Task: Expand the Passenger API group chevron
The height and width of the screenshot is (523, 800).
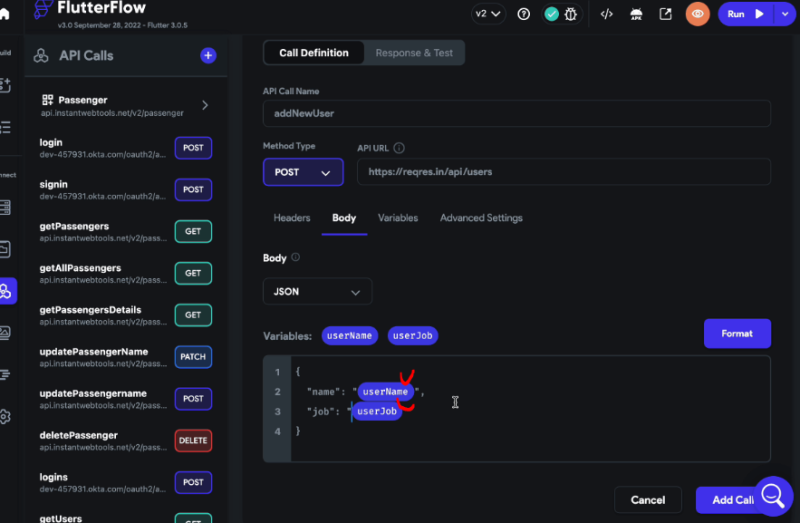Action: click(x=205, y=105)
